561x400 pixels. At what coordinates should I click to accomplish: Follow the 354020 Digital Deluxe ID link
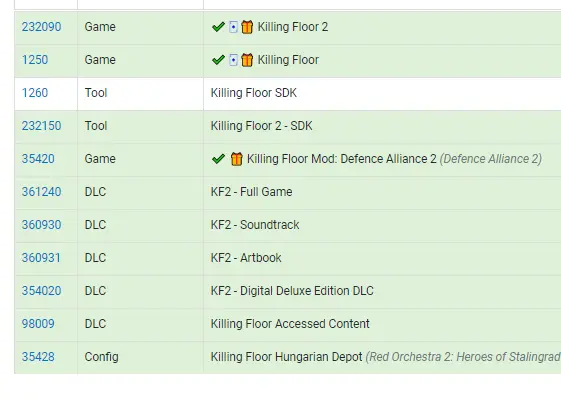(42, 291)
